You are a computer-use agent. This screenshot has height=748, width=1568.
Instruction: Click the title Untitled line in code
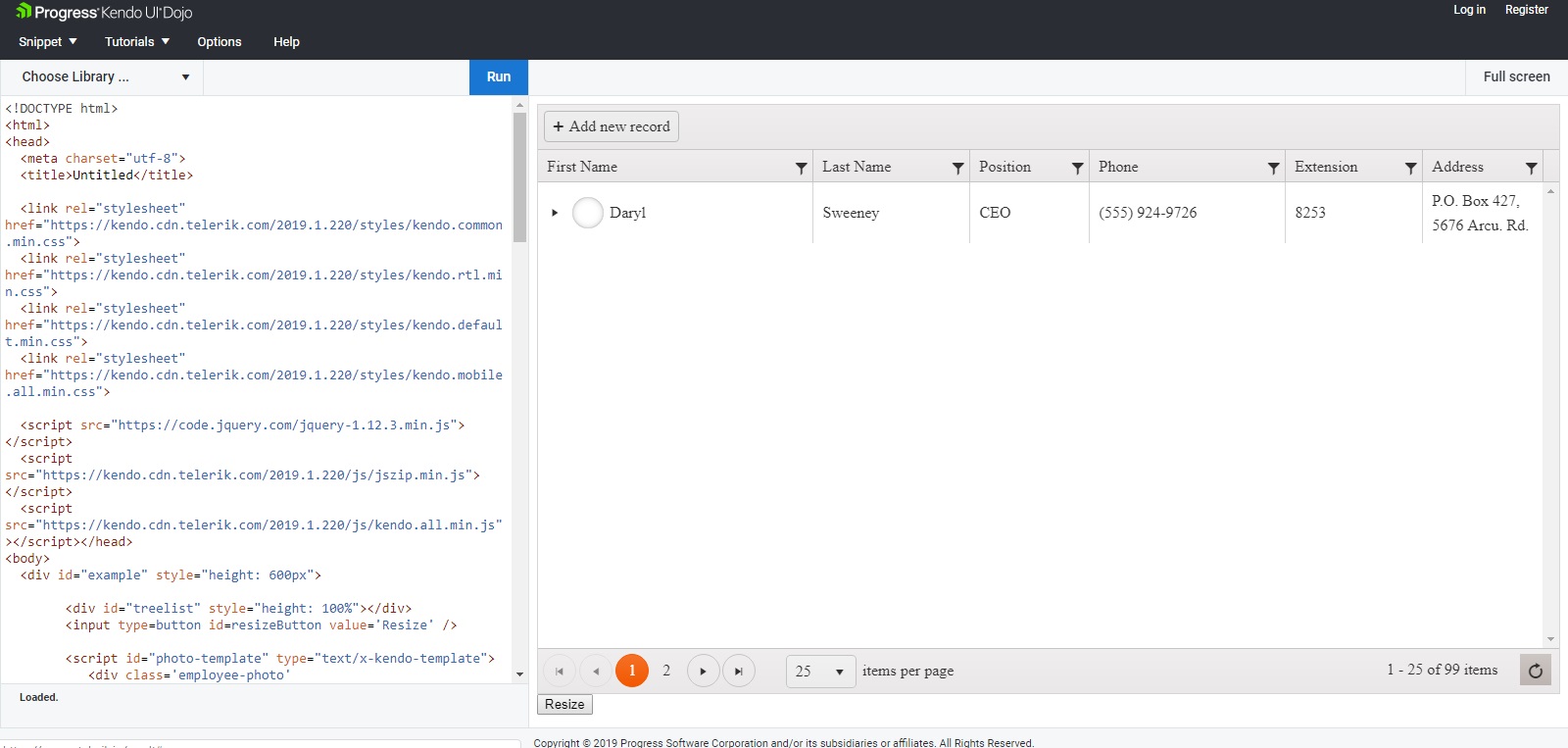(107, 175)
